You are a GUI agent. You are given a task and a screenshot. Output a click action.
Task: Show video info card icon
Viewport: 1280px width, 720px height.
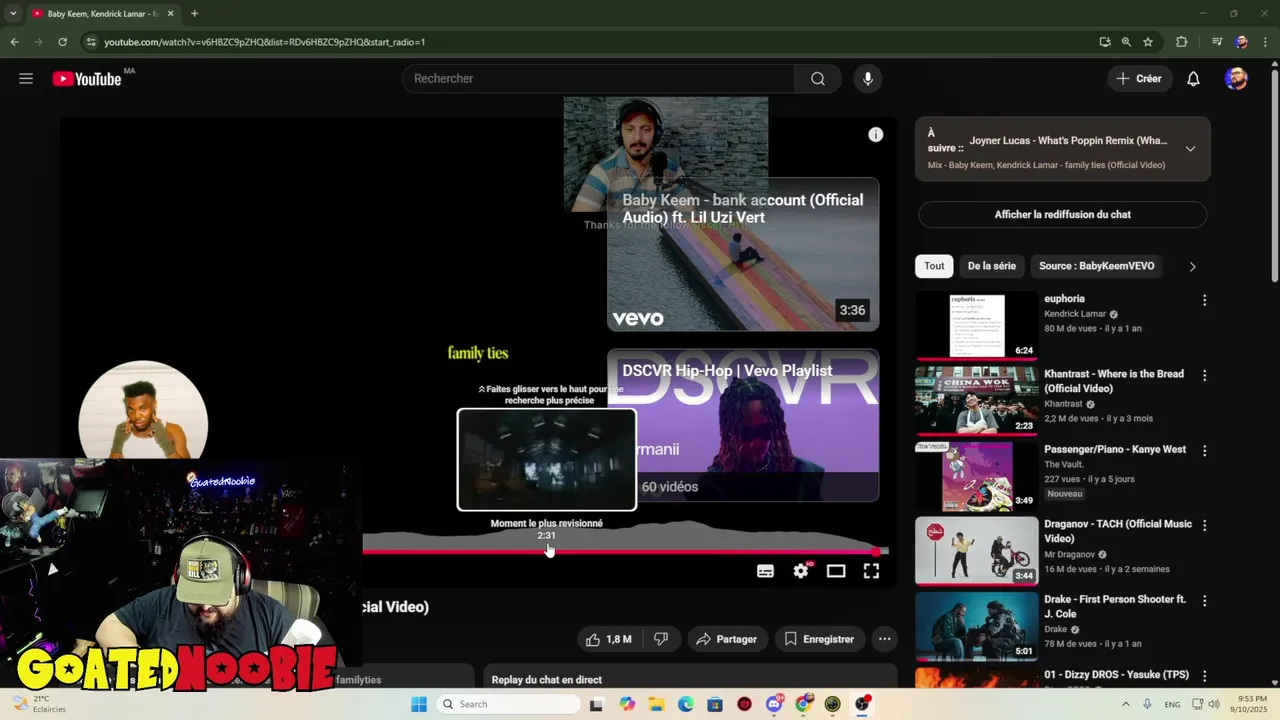[876, 135]
